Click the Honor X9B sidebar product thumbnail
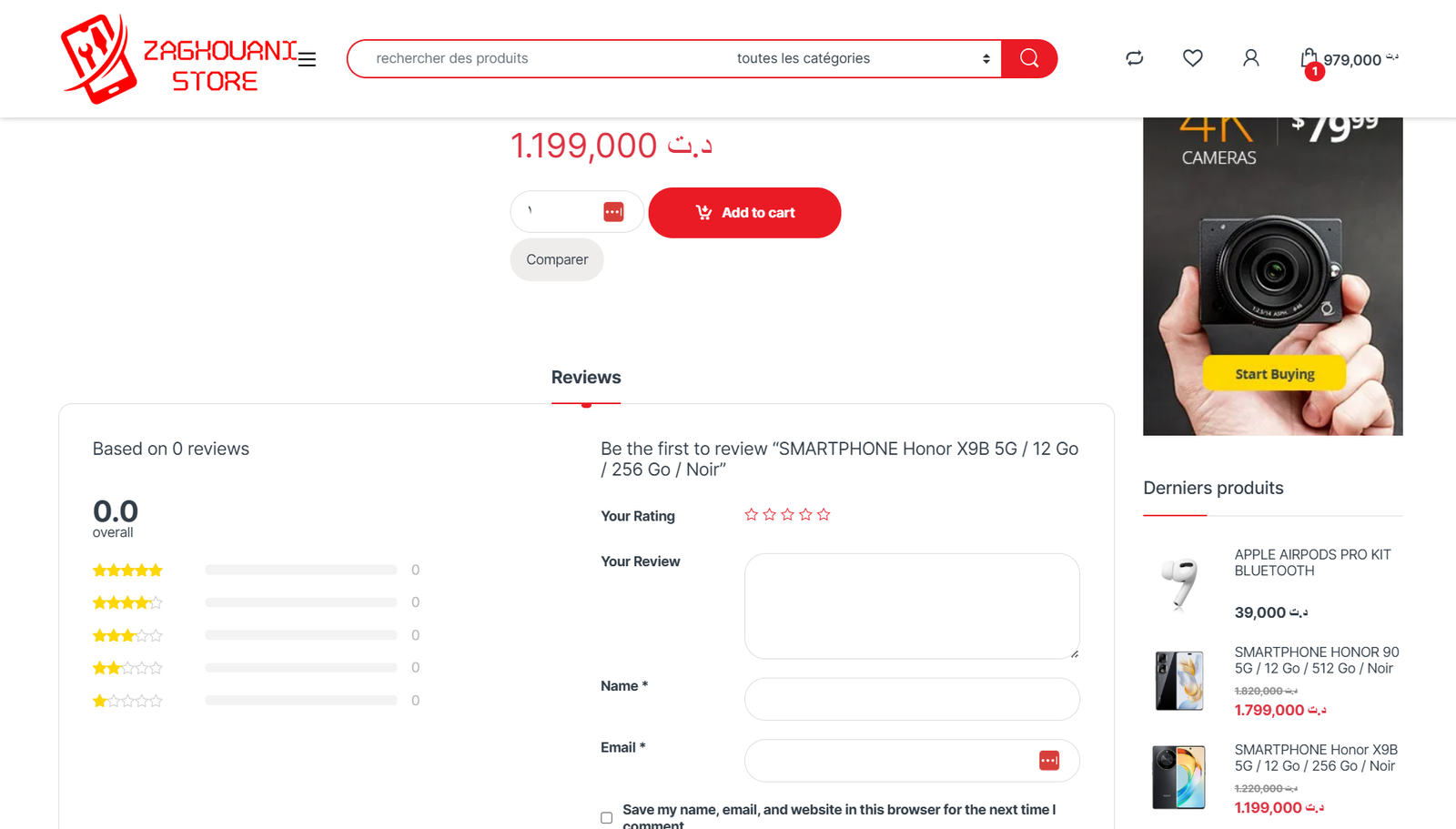1456x829 pixels. (1179, 777)
